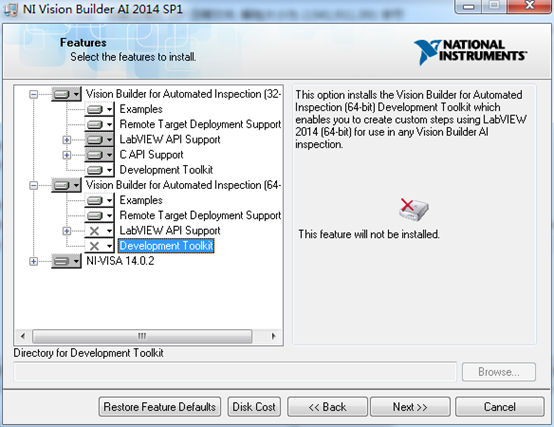Open install-state icon for NI-VISA 14.0.2
554x427 pixels.
click(66, 261)
